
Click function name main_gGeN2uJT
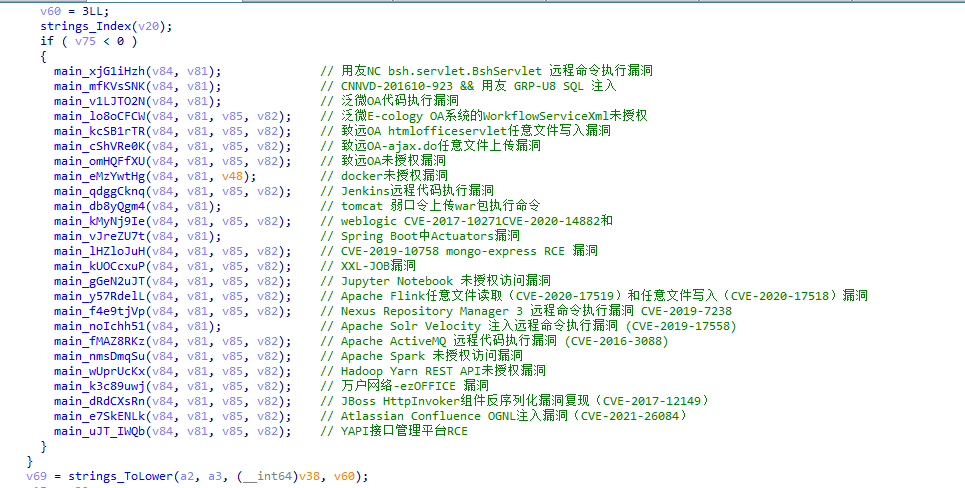(x=100, y=281)
